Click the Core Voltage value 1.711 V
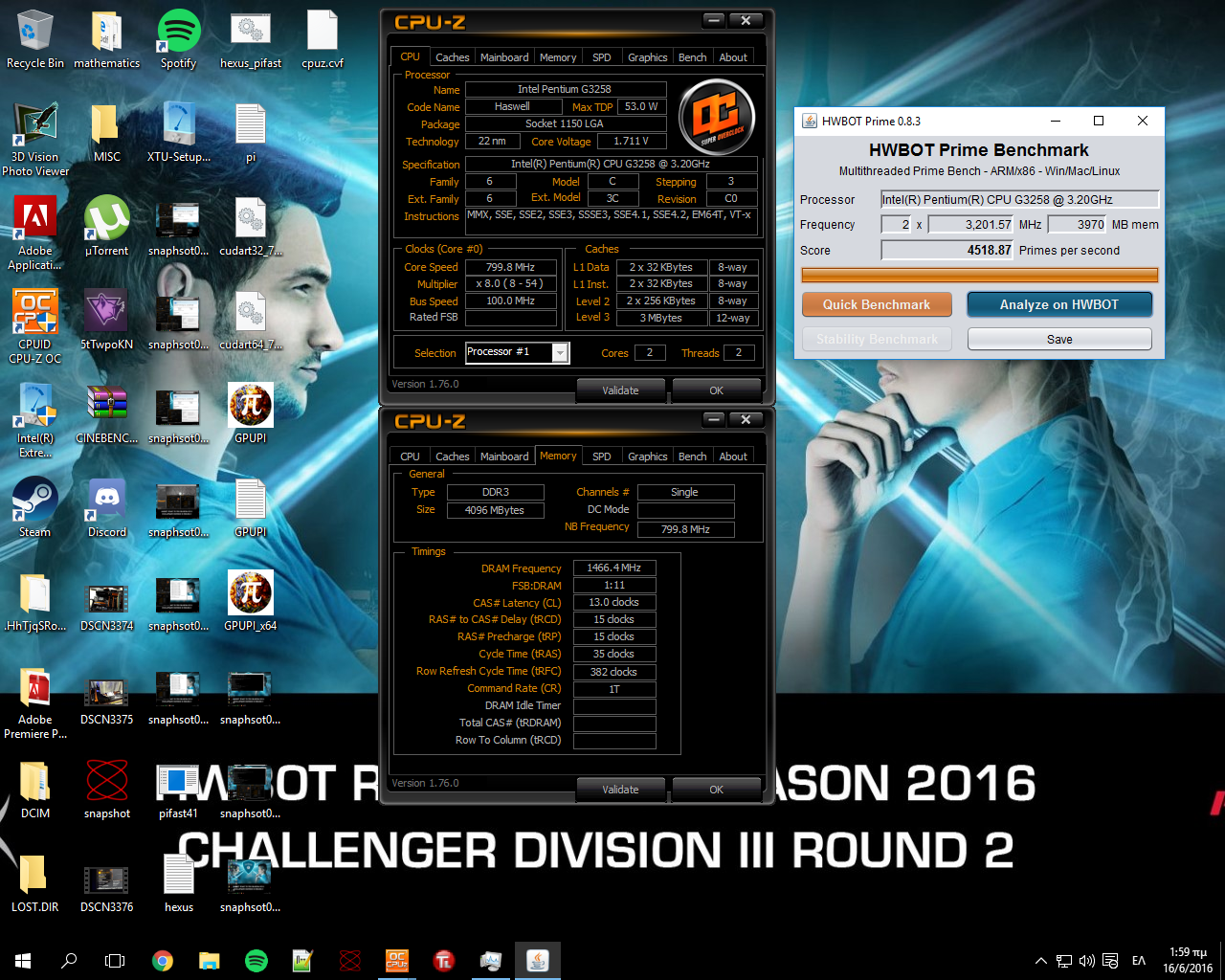This screenshot has width=1225, height=980. tap(631, 141)
